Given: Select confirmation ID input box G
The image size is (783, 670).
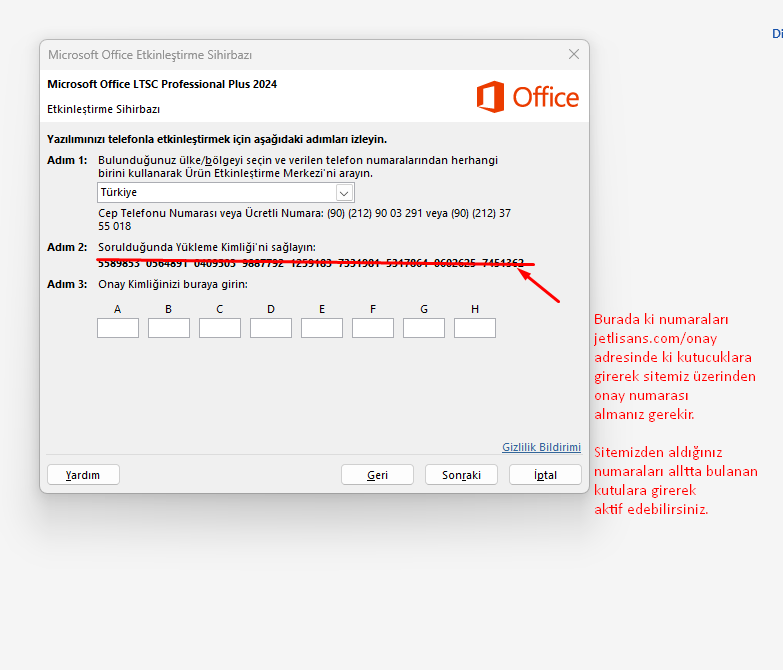Looking at the screenshot, I should [x=424, y=328].
